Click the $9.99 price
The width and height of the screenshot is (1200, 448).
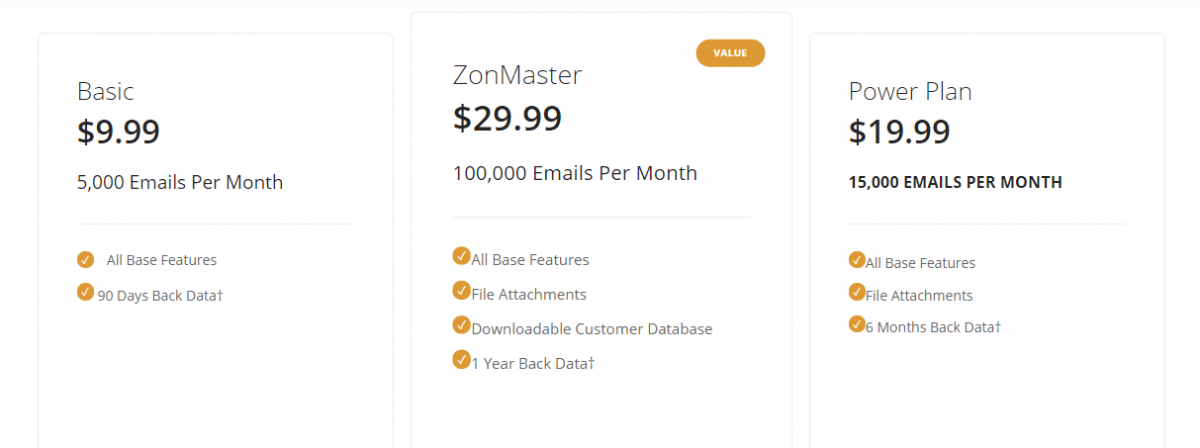pos(118,132)
